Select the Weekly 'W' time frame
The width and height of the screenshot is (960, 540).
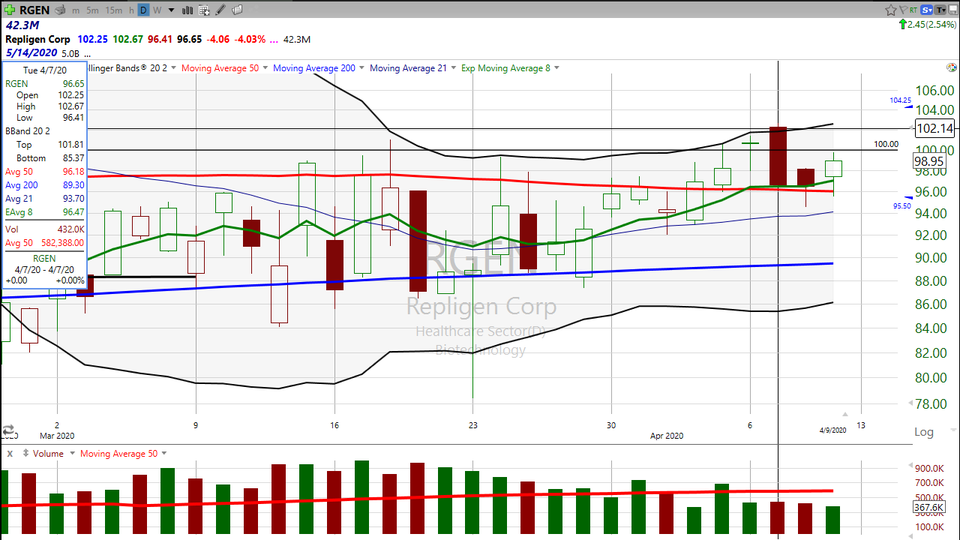pyautogui.click(x=157, y=10)
